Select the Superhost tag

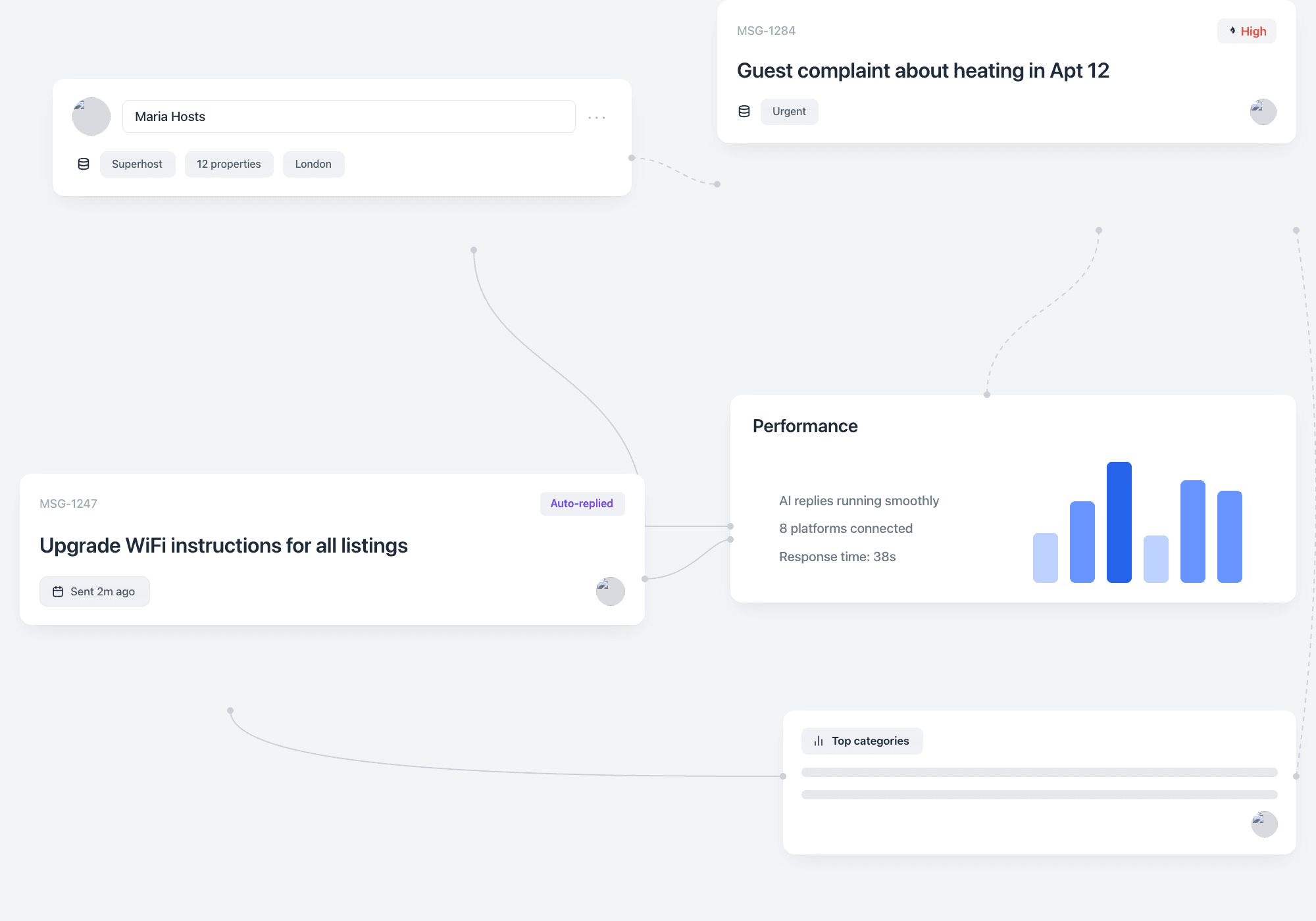tap(138, 164)
